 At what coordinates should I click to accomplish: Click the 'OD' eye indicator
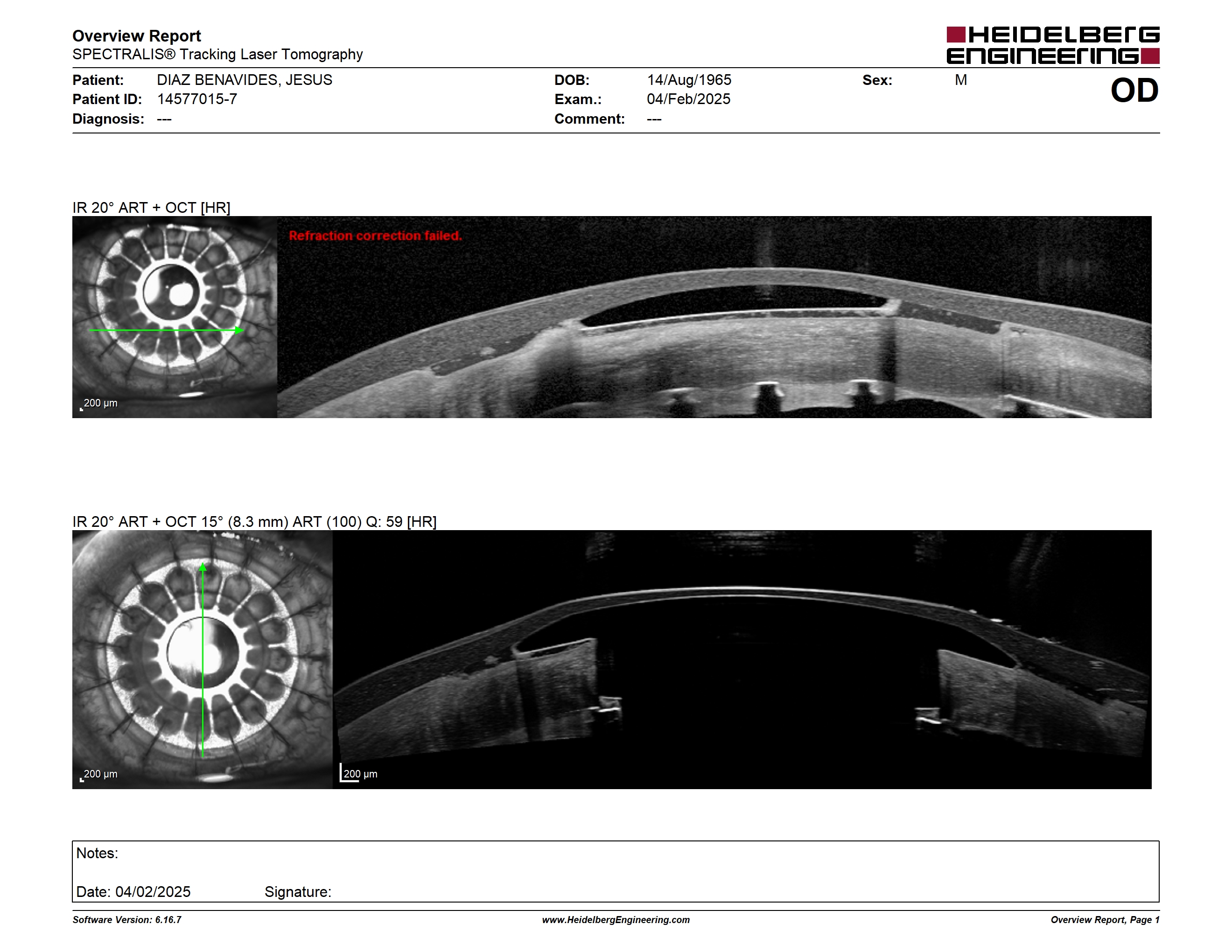1134,91
